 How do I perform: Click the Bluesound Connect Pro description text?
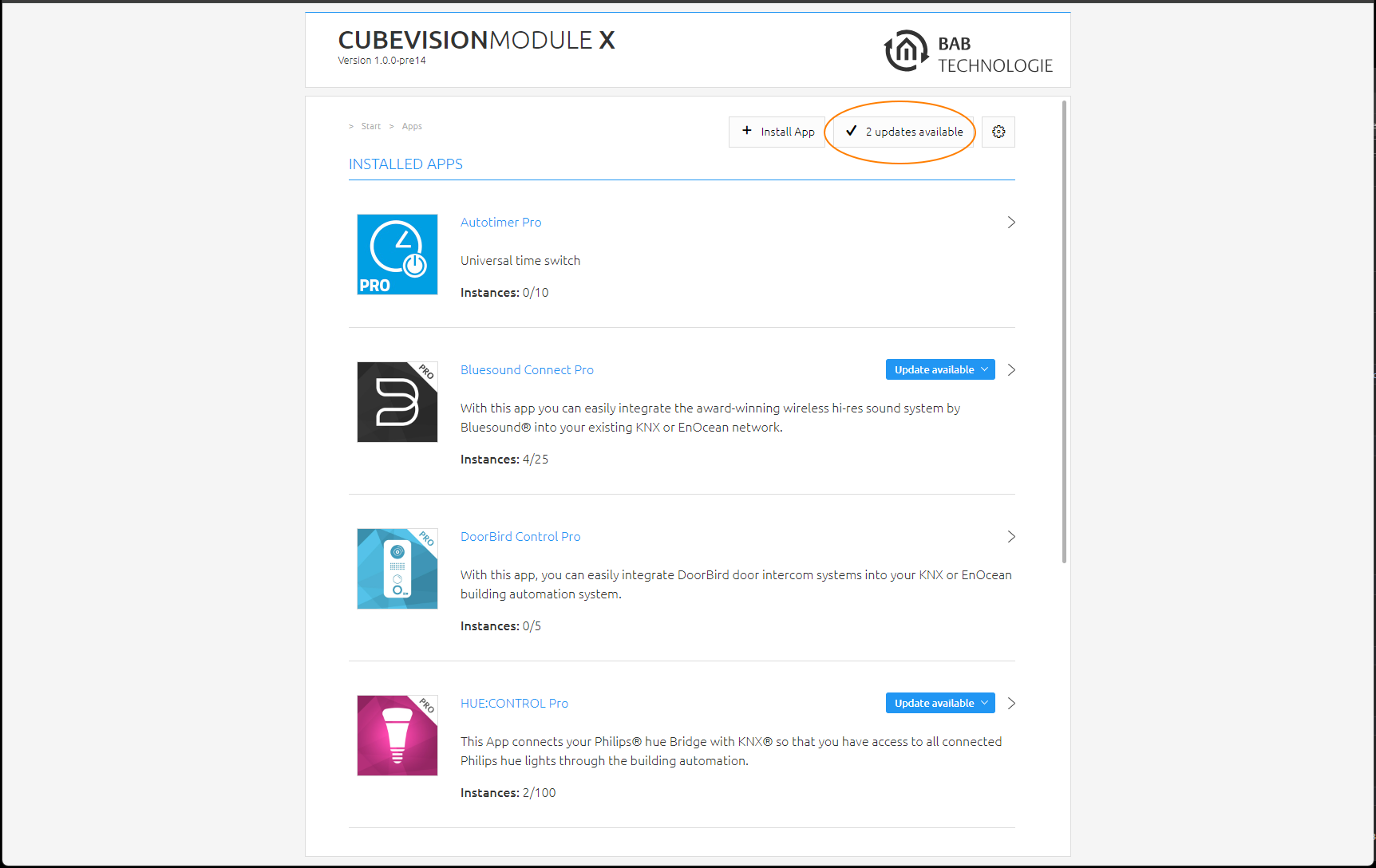(x=710, y=418)
